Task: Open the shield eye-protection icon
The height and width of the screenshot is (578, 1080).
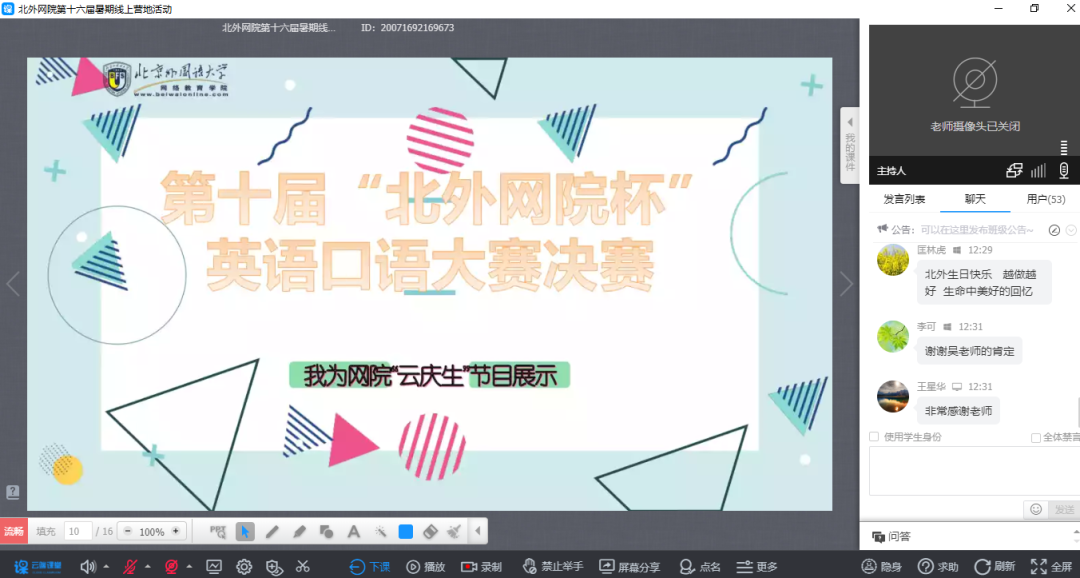Action: 274,566
